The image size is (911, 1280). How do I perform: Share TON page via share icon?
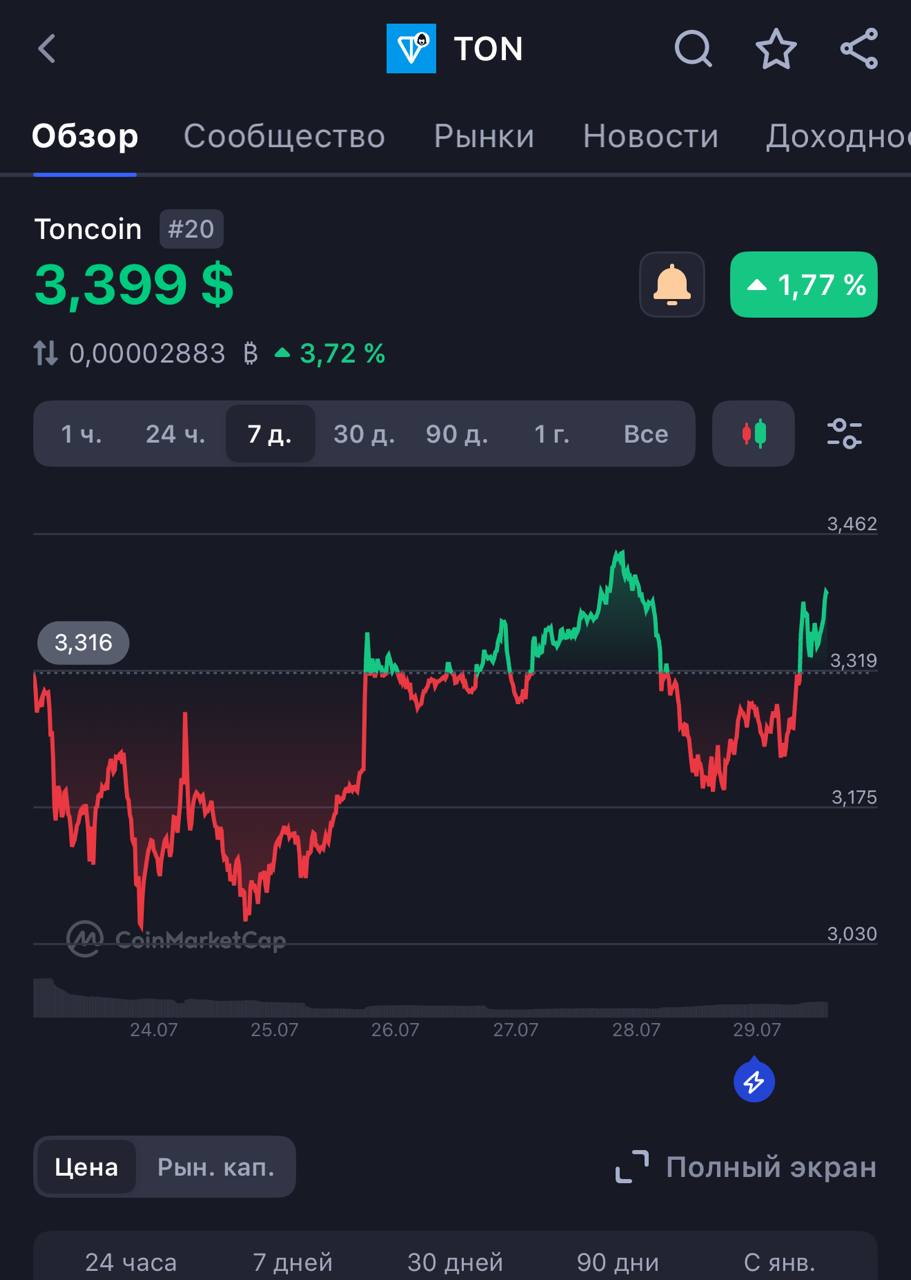tap(859, 49)
